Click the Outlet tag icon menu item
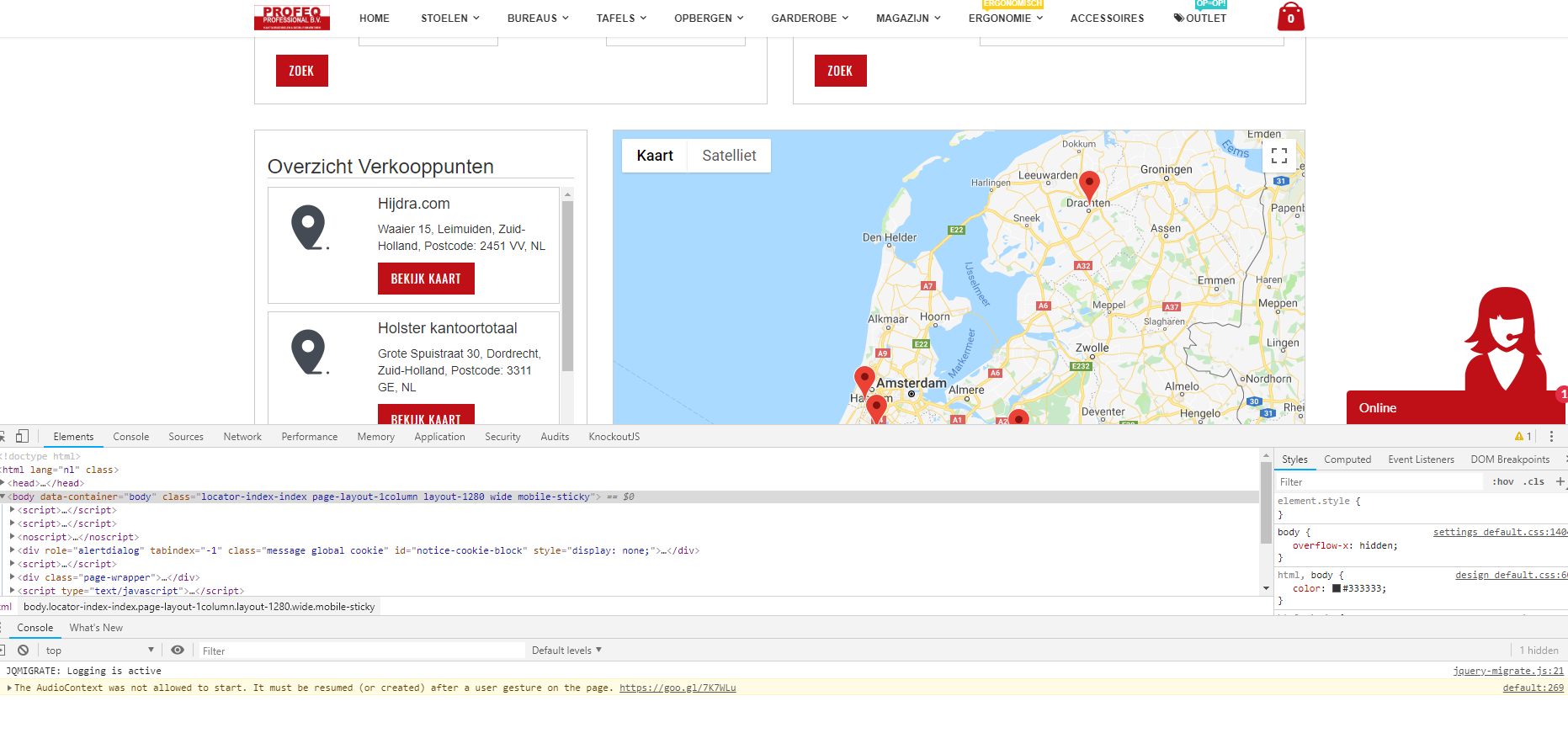Image resolution: width=1568 pixels, height=733 pixels. pos(1199,19)
